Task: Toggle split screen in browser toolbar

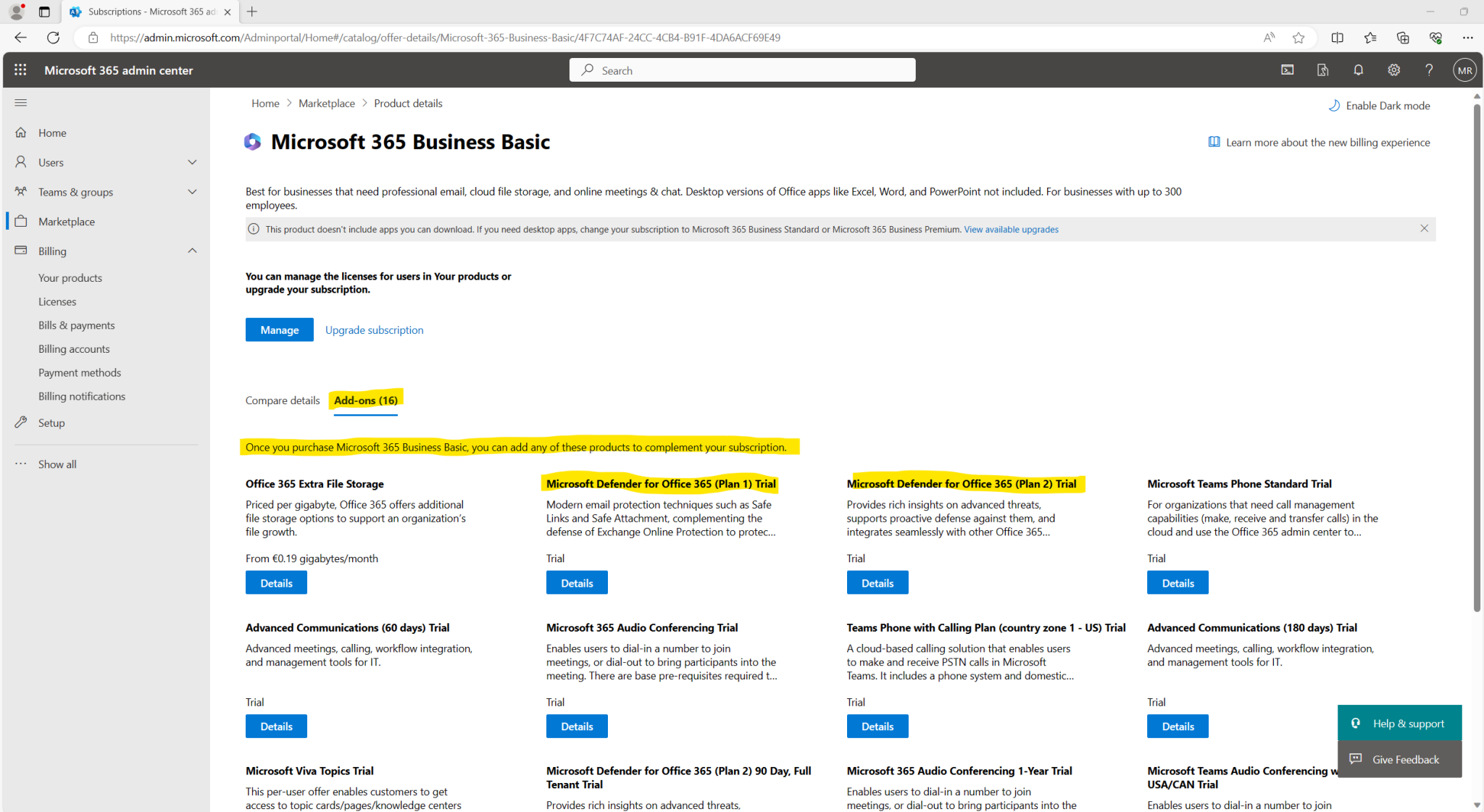Action: pyautogui.click(x=1338, y=37)
